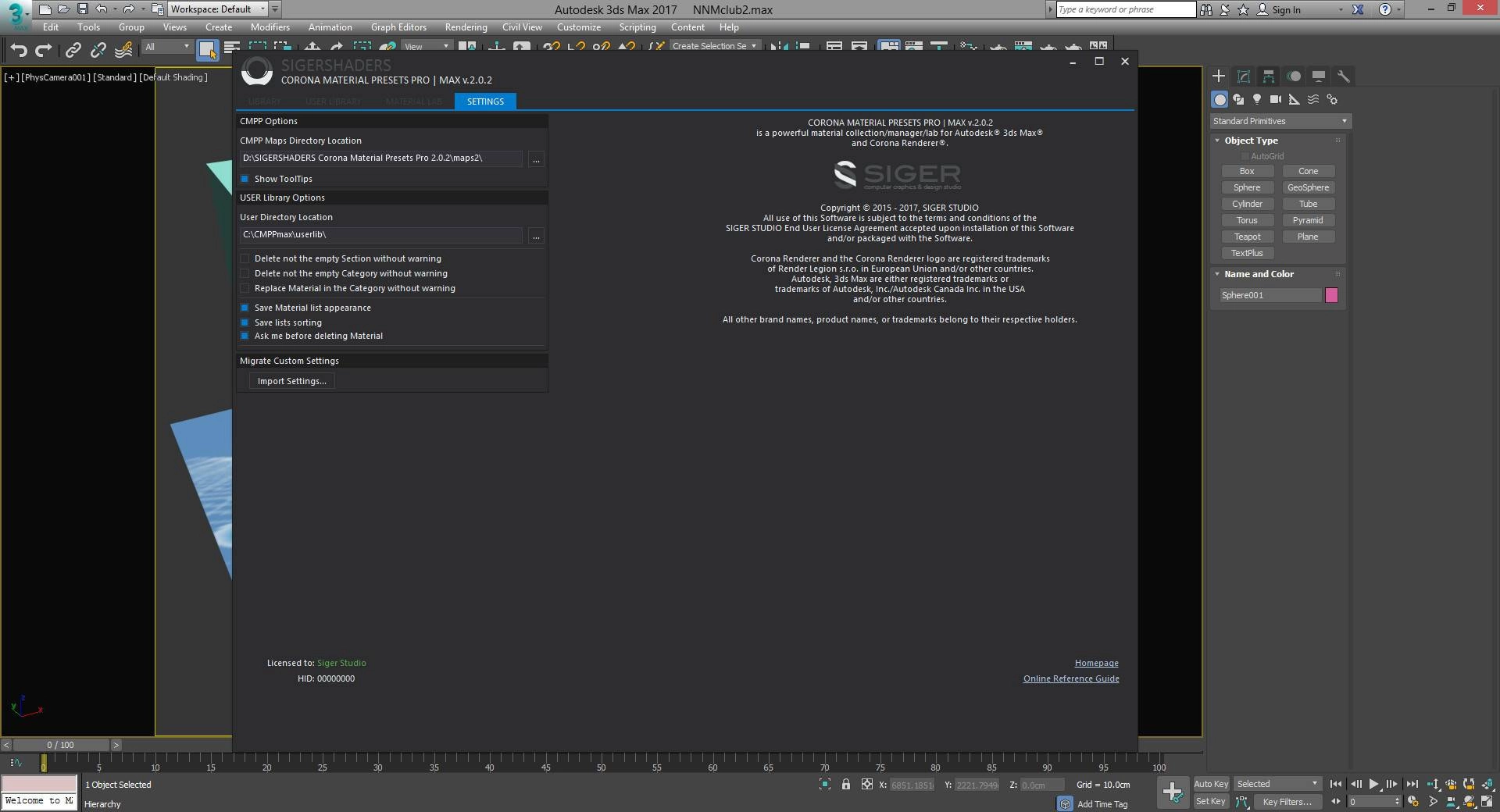
Task: Toggle the Set Key mode button
Action: pyautogui.click(x=1211, y=801)
